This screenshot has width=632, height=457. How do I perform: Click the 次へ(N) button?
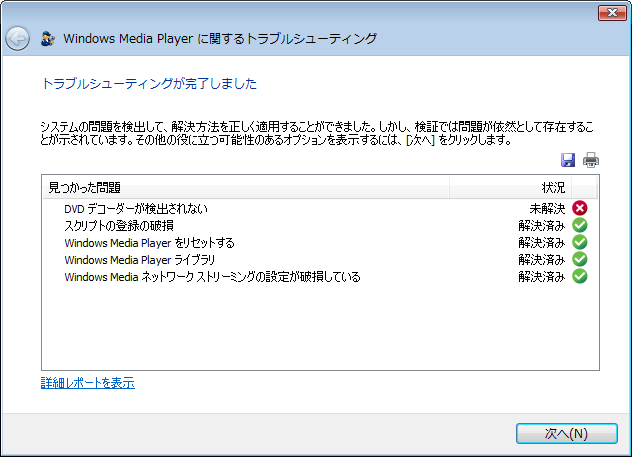567,434
